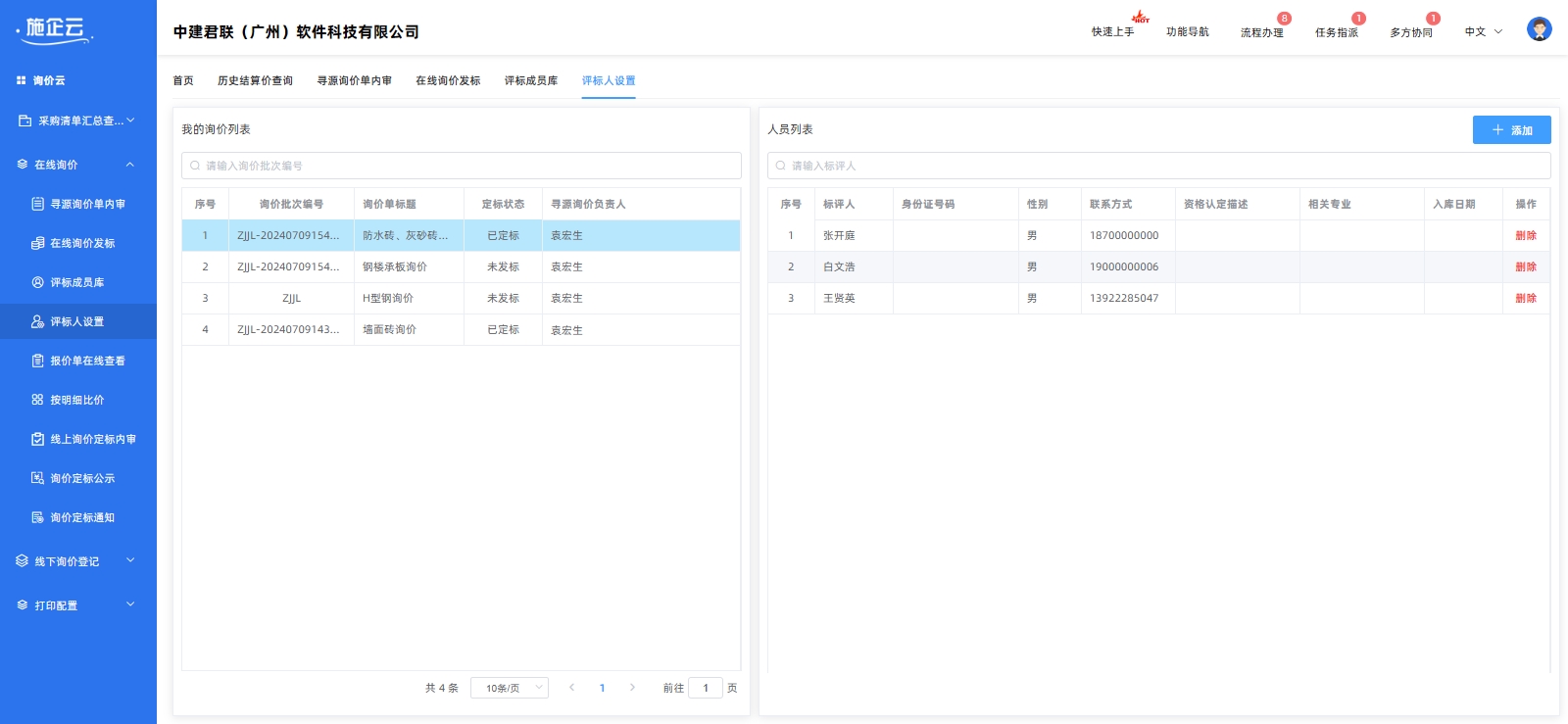This screenshot has height=724, width=1568.
Task: Open 评标成员库 from sidebar icon
Action: click(x=37, y=282)
